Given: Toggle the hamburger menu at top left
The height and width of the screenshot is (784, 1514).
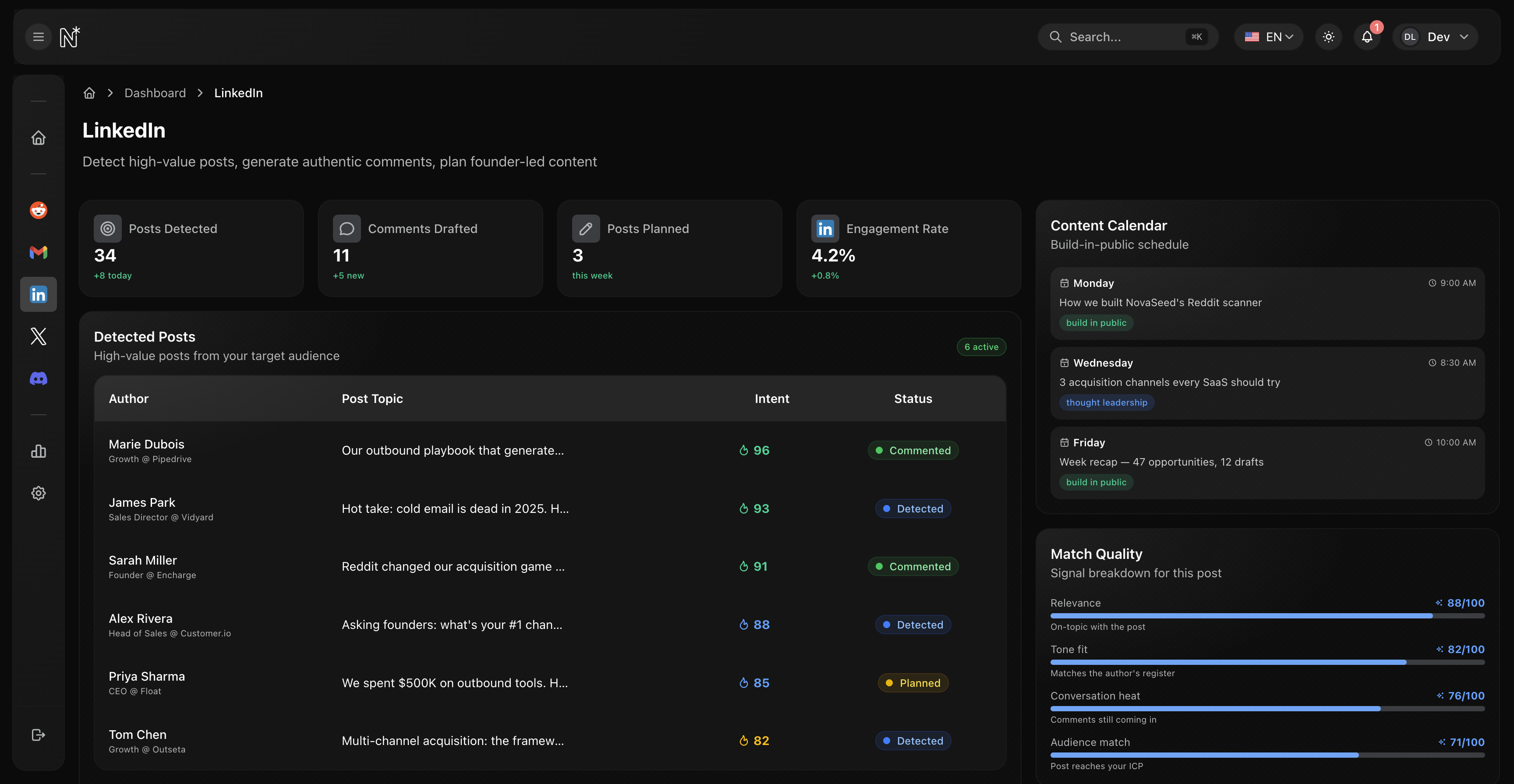Looking at the screenshot, I should [x=38, y=36].
